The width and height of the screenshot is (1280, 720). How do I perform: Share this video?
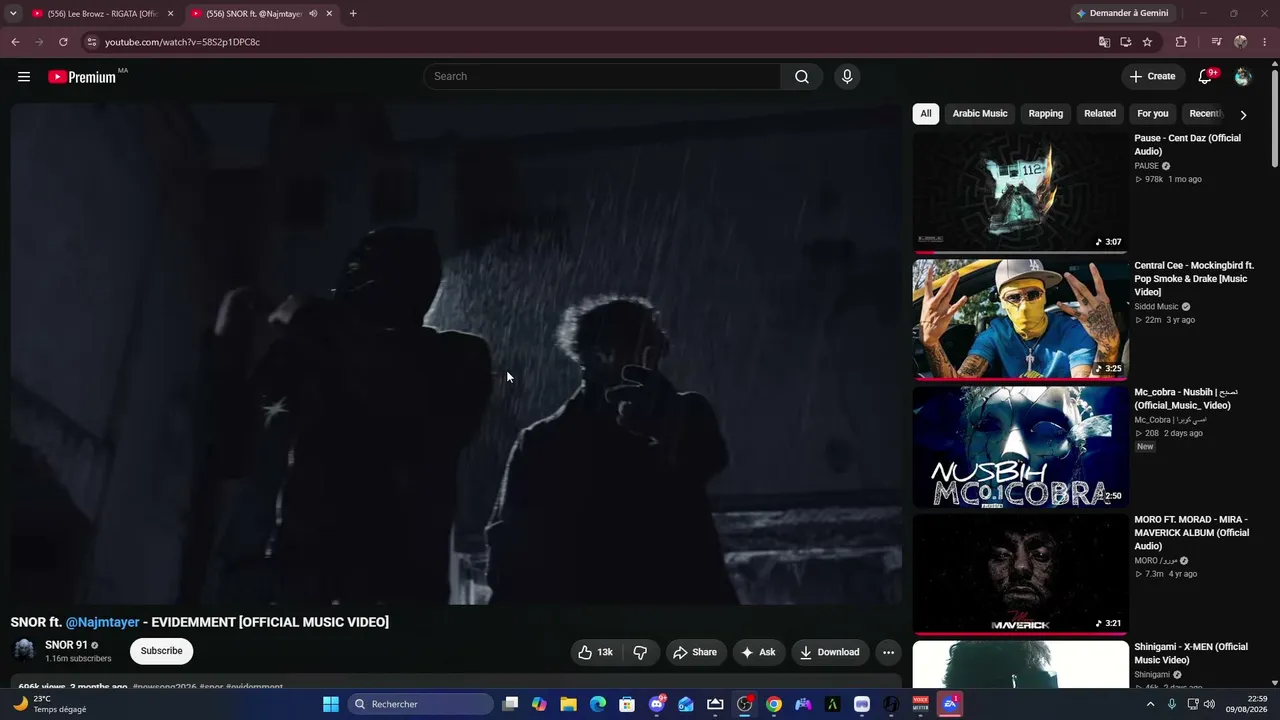click(695, 652)
